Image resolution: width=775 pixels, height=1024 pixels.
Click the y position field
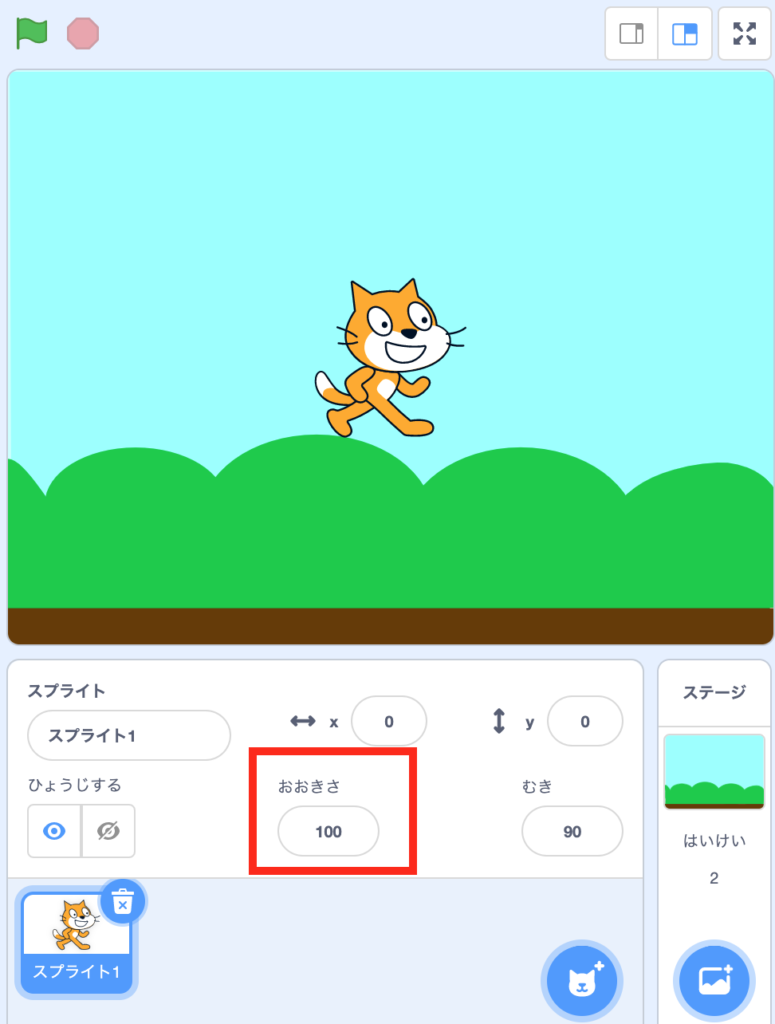(585, 721)
